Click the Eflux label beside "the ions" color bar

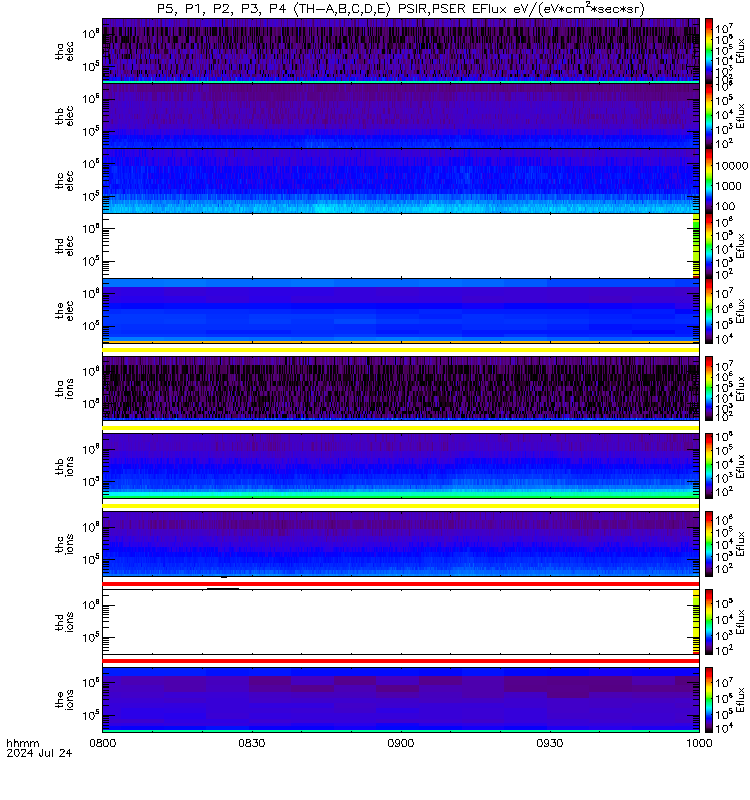[x=741, y=699]
